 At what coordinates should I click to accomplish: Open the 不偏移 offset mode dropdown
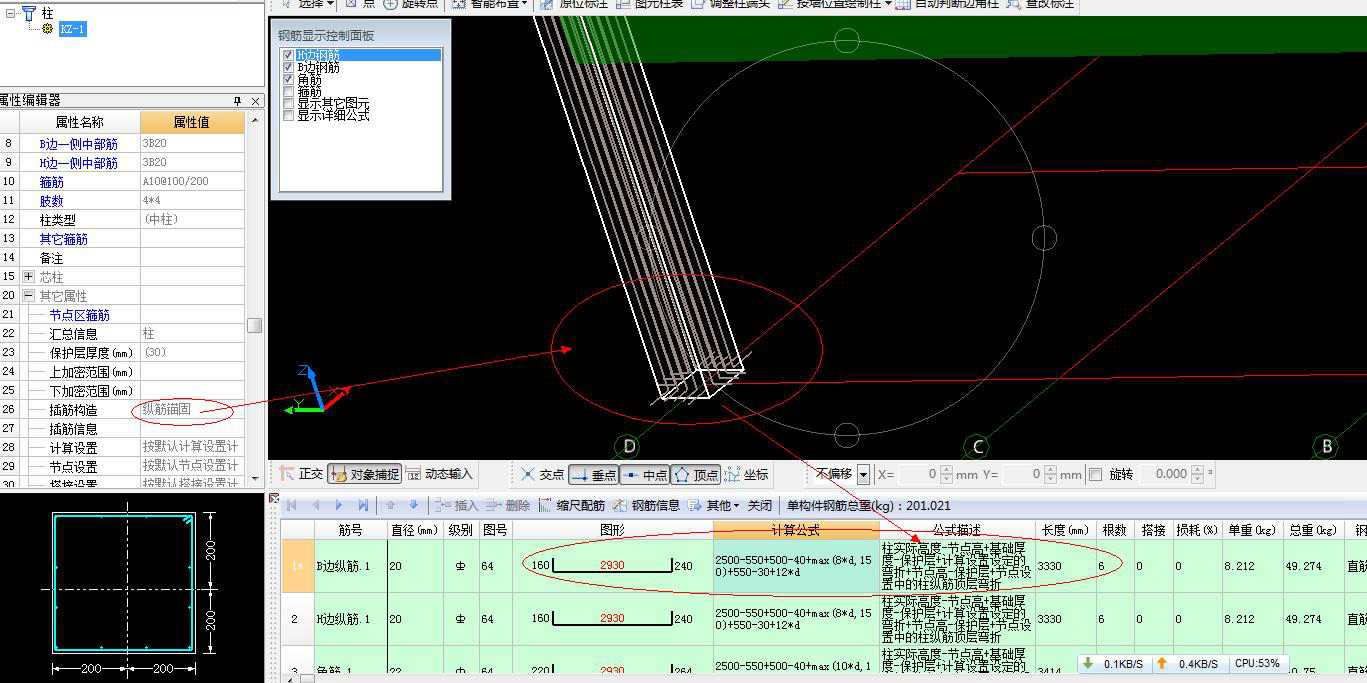coord(863,474)
